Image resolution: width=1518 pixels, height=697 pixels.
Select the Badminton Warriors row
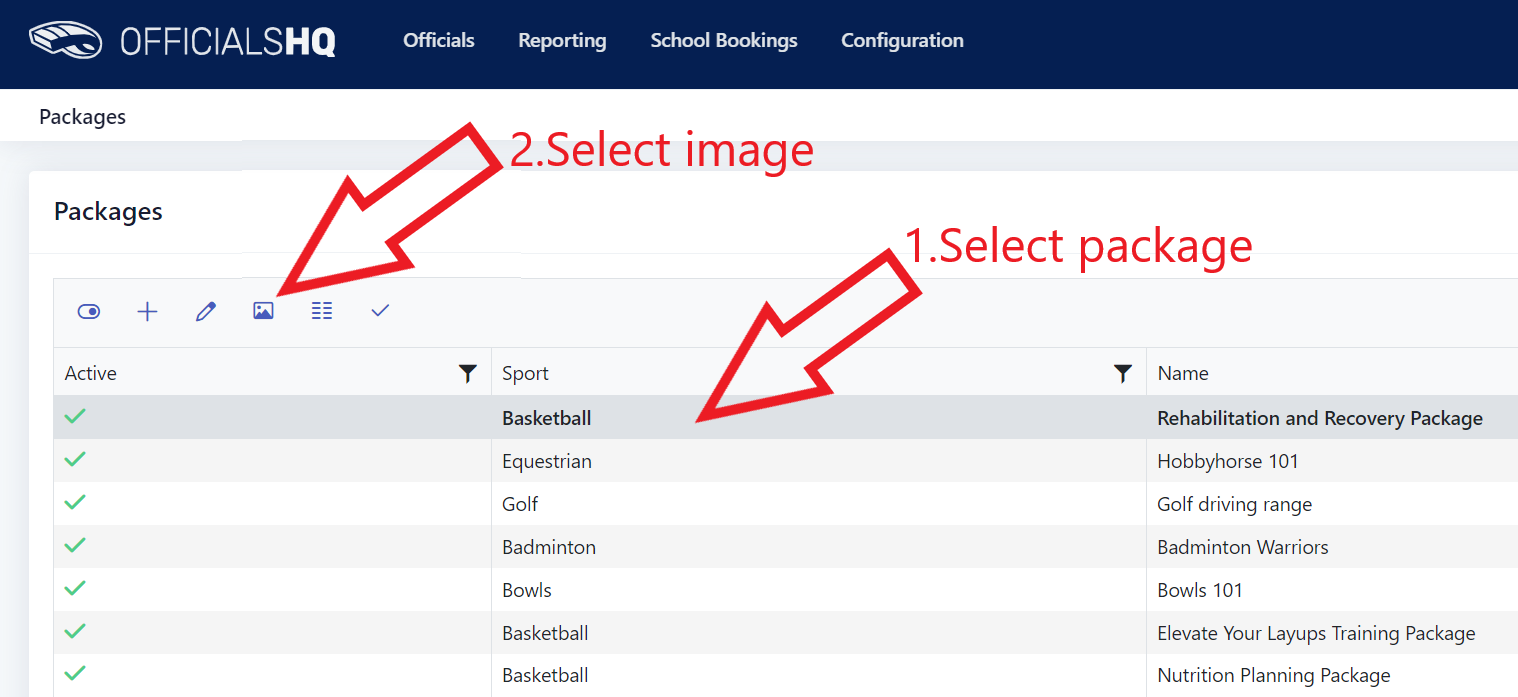786,547
